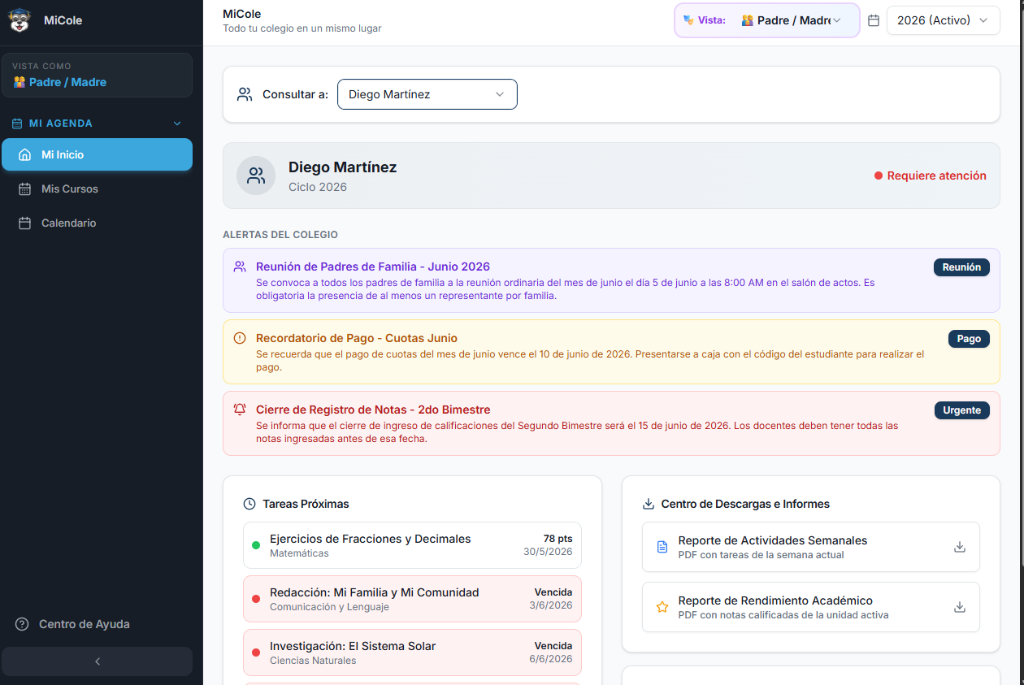
Task: Click the question mark help icon
Action: (22, 624)
